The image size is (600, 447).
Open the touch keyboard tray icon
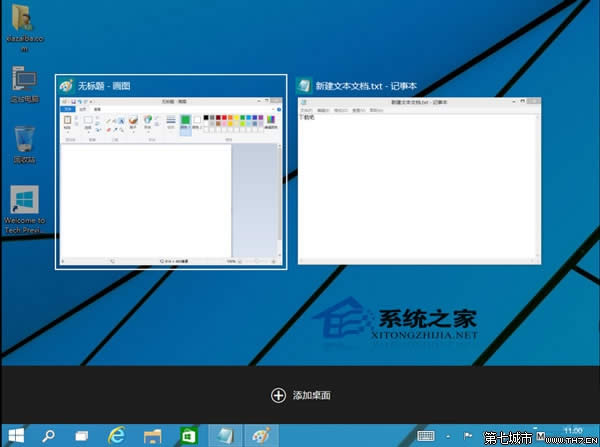[x=426, y=436]
